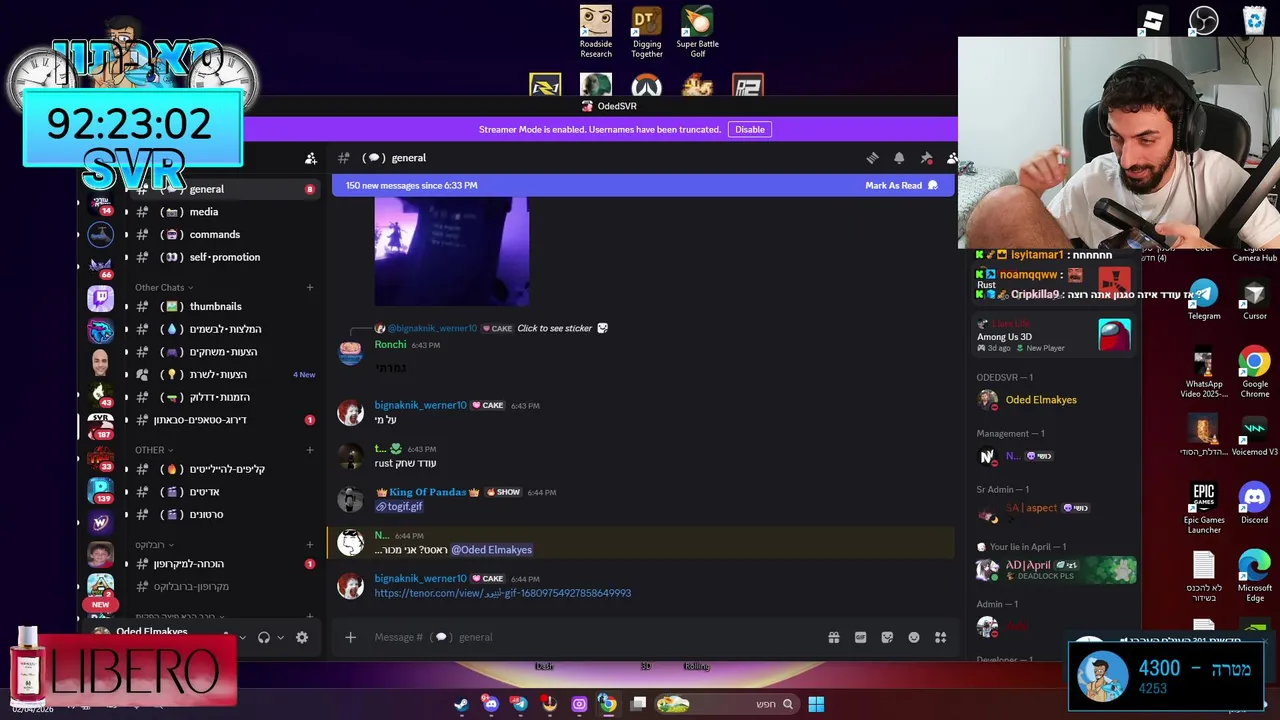Open the Windows Start button
Screen dimensions: 1280x720
click(x=816, y=704)
